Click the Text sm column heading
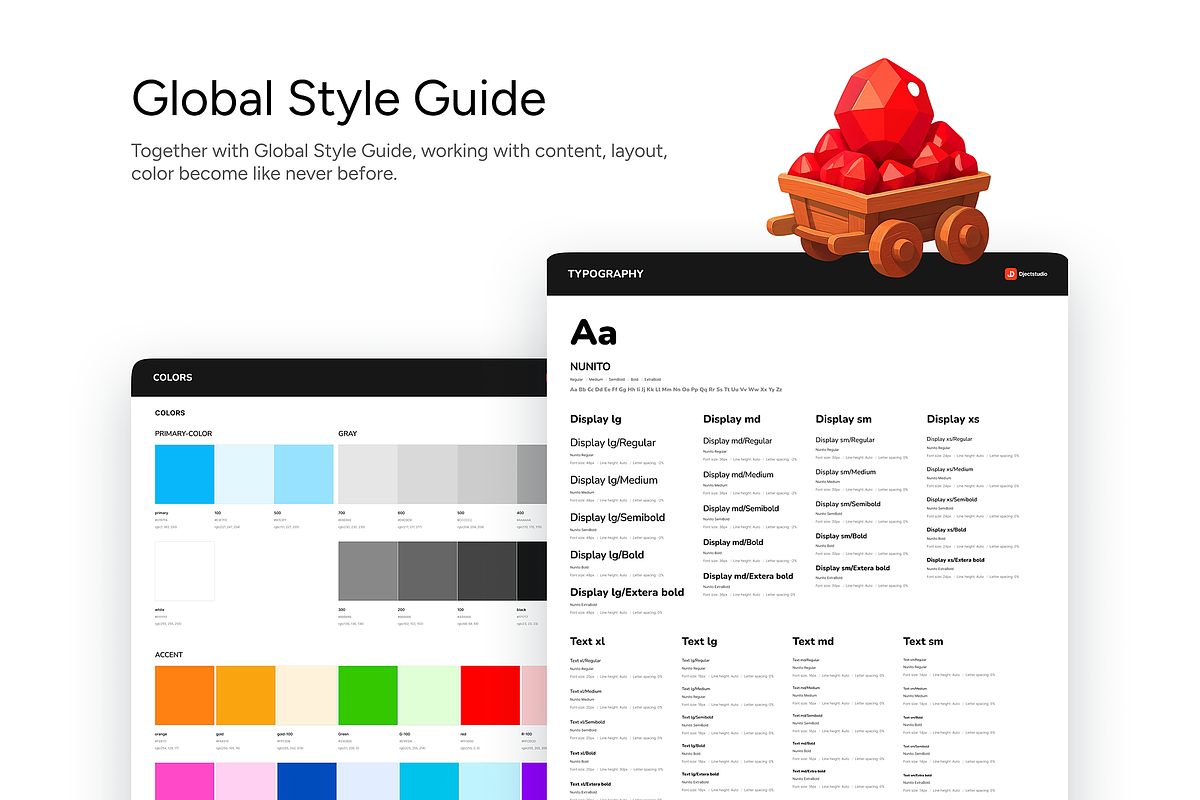The height and width of the screenshot is (800, 1200). click(923, 642)
